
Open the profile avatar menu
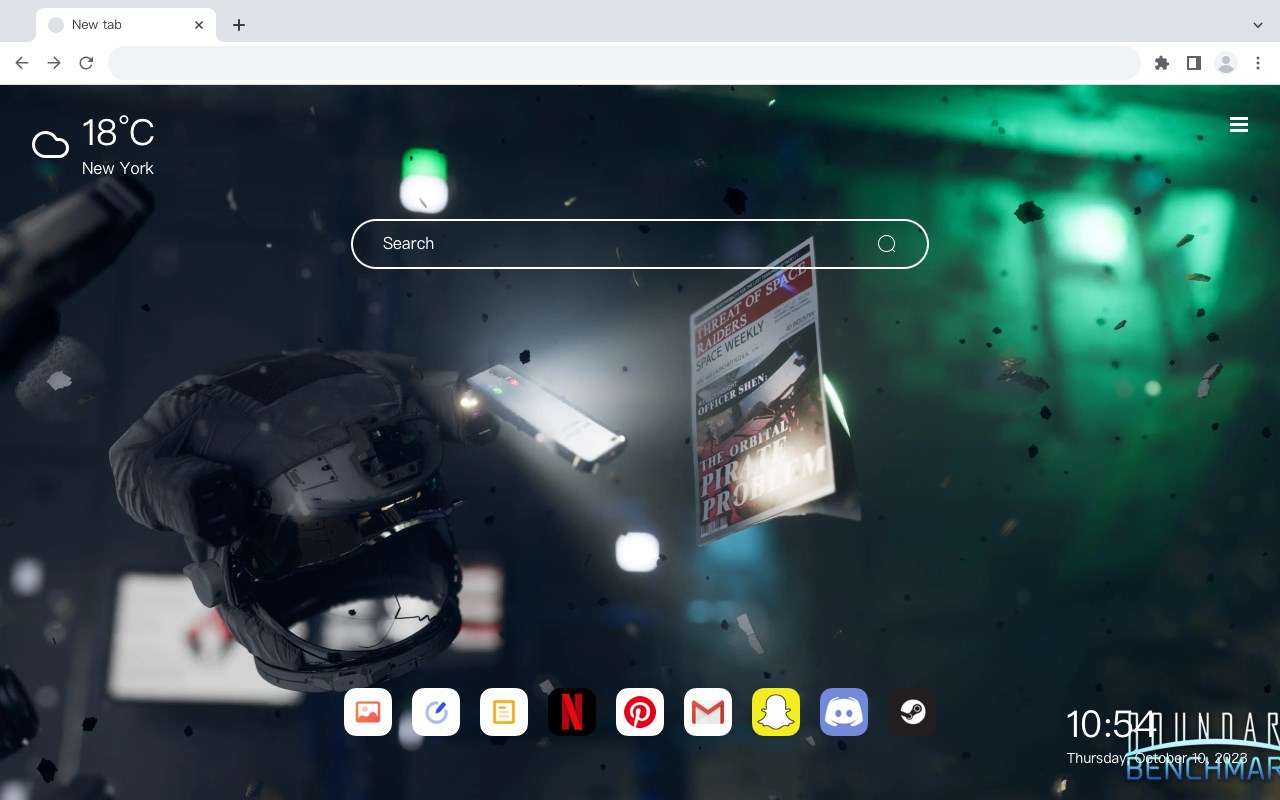tap(1226, 63)
